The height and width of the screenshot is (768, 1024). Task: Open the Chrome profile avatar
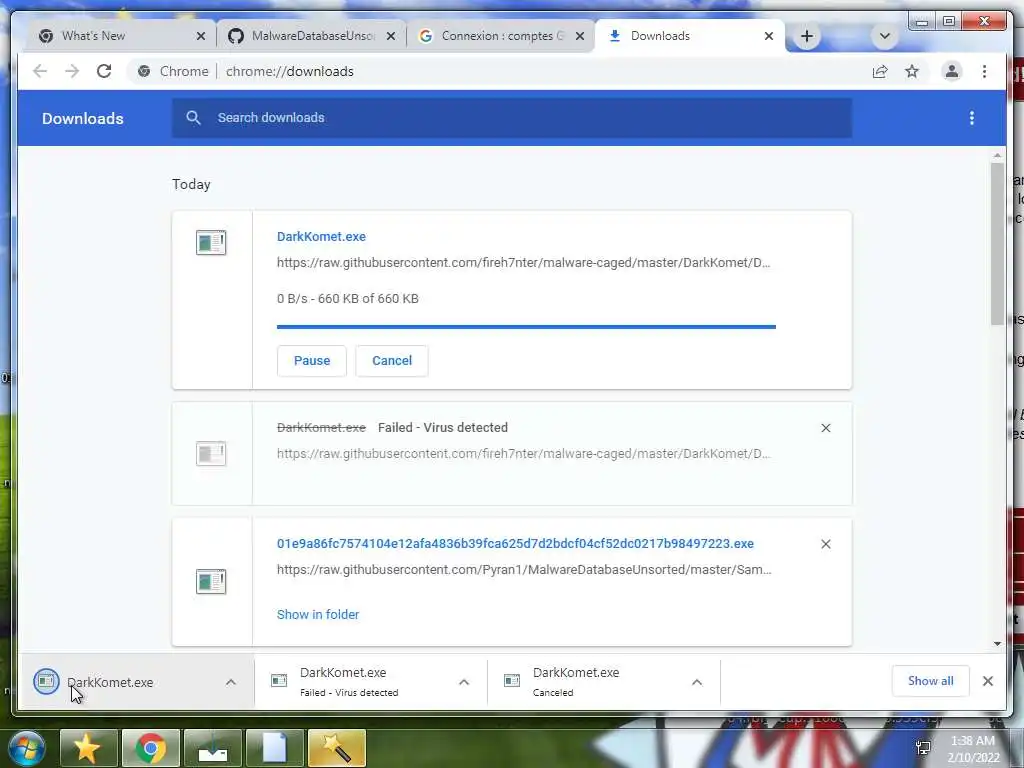click(952, 71)
